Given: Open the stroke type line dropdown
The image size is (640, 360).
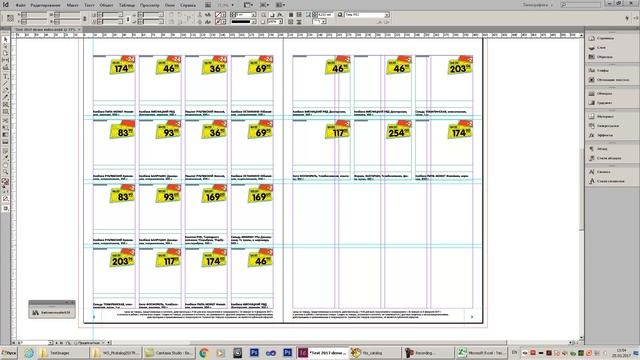Looking at the screenshot, I should point(253,22).
